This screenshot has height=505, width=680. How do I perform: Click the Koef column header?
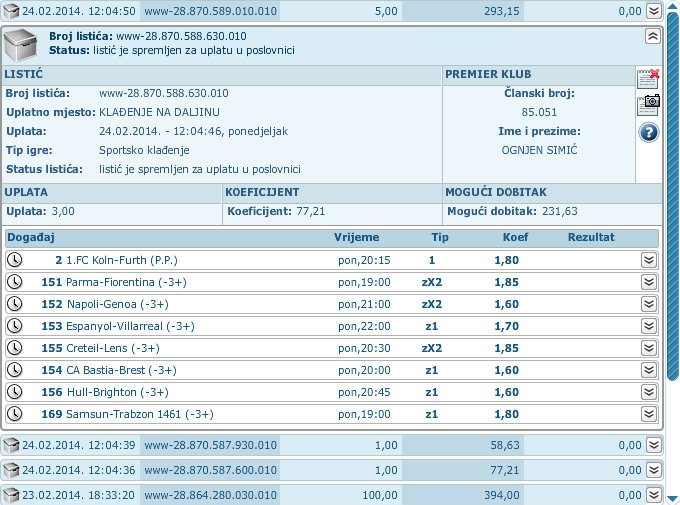[x=515, y=237]
